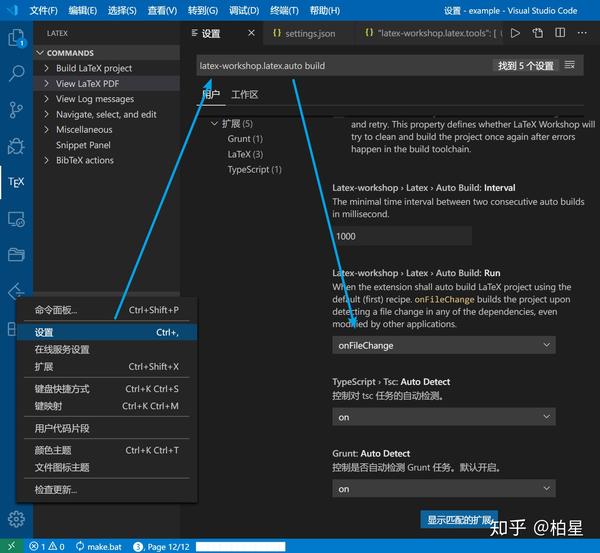This screenshot has height=553, width=600.
Task: Select the 工作区 settings scope tab
Action: (245, 95)
